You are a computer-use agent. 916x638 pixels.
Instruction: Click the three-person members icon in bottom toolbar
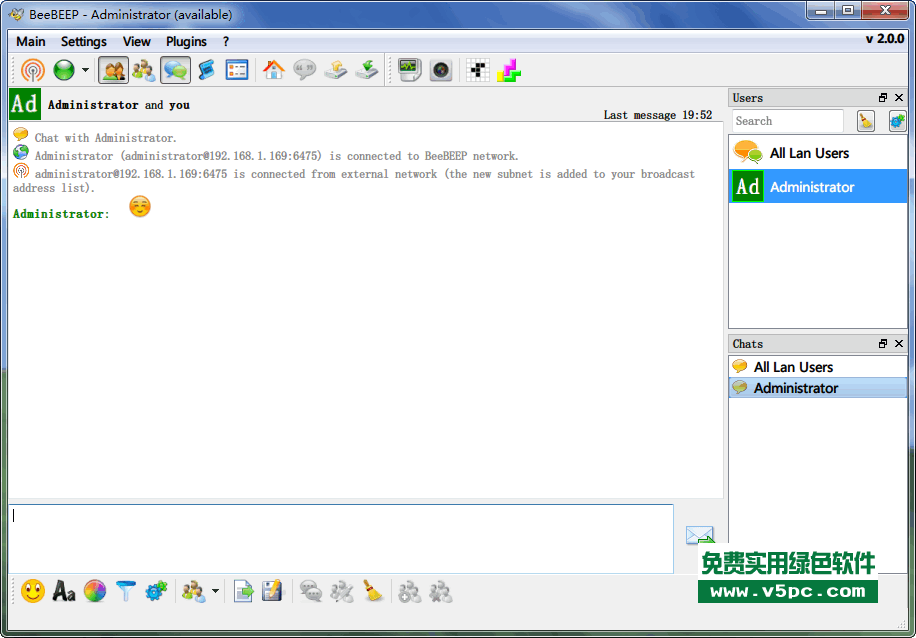pyautogui.click(x=193, y=591)
